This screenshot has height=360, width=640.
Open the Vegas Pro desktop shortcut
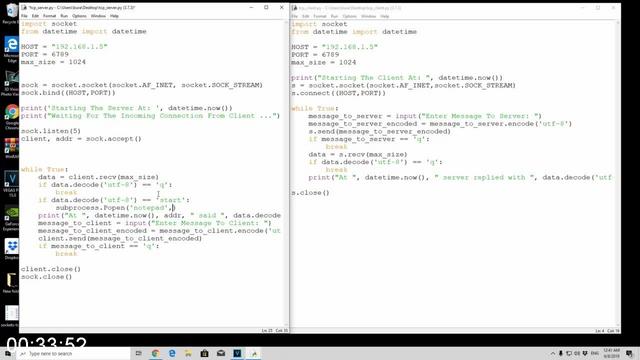[11, 184]
